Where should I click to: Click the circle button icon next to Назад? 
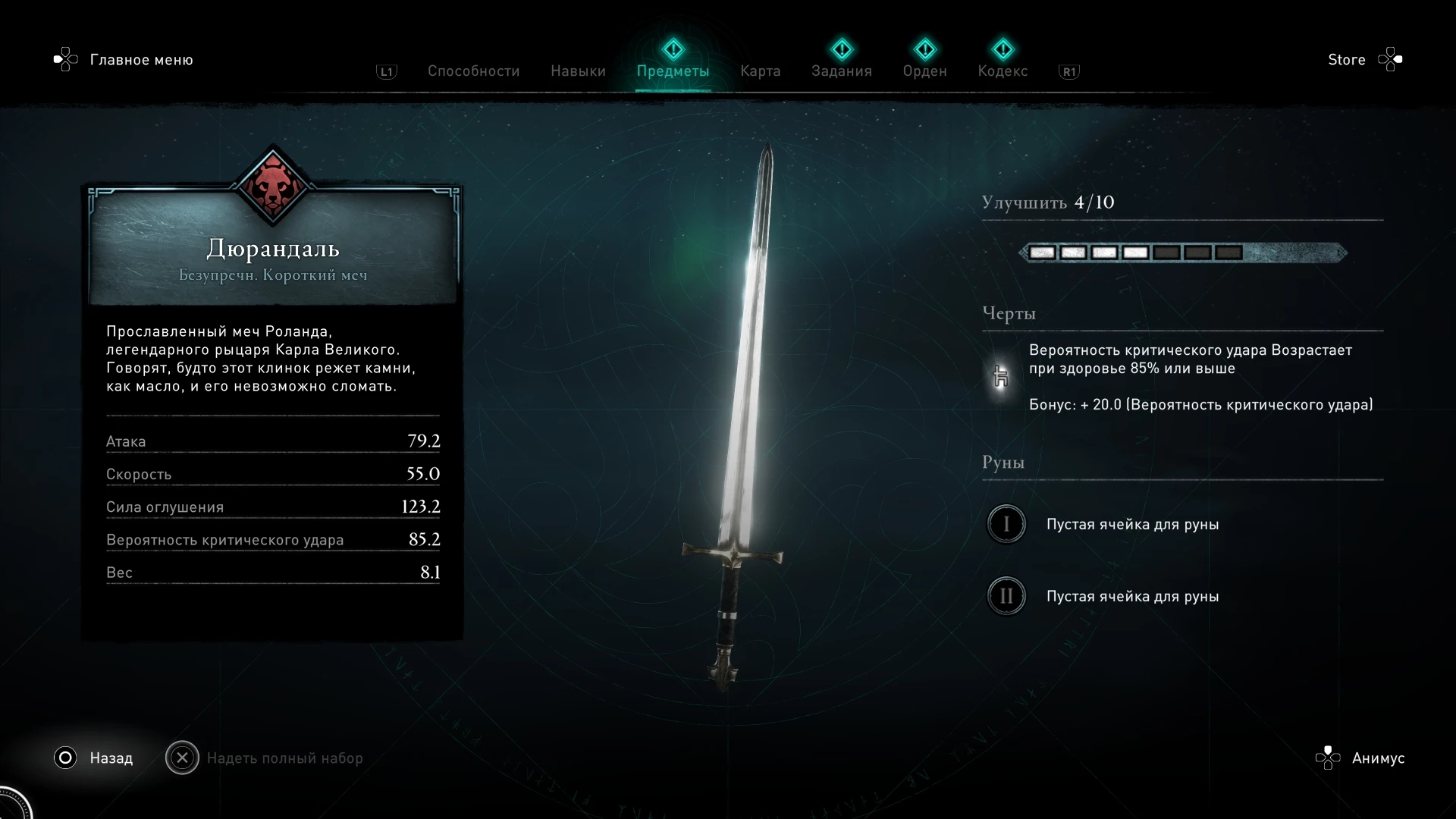(65, 758)
